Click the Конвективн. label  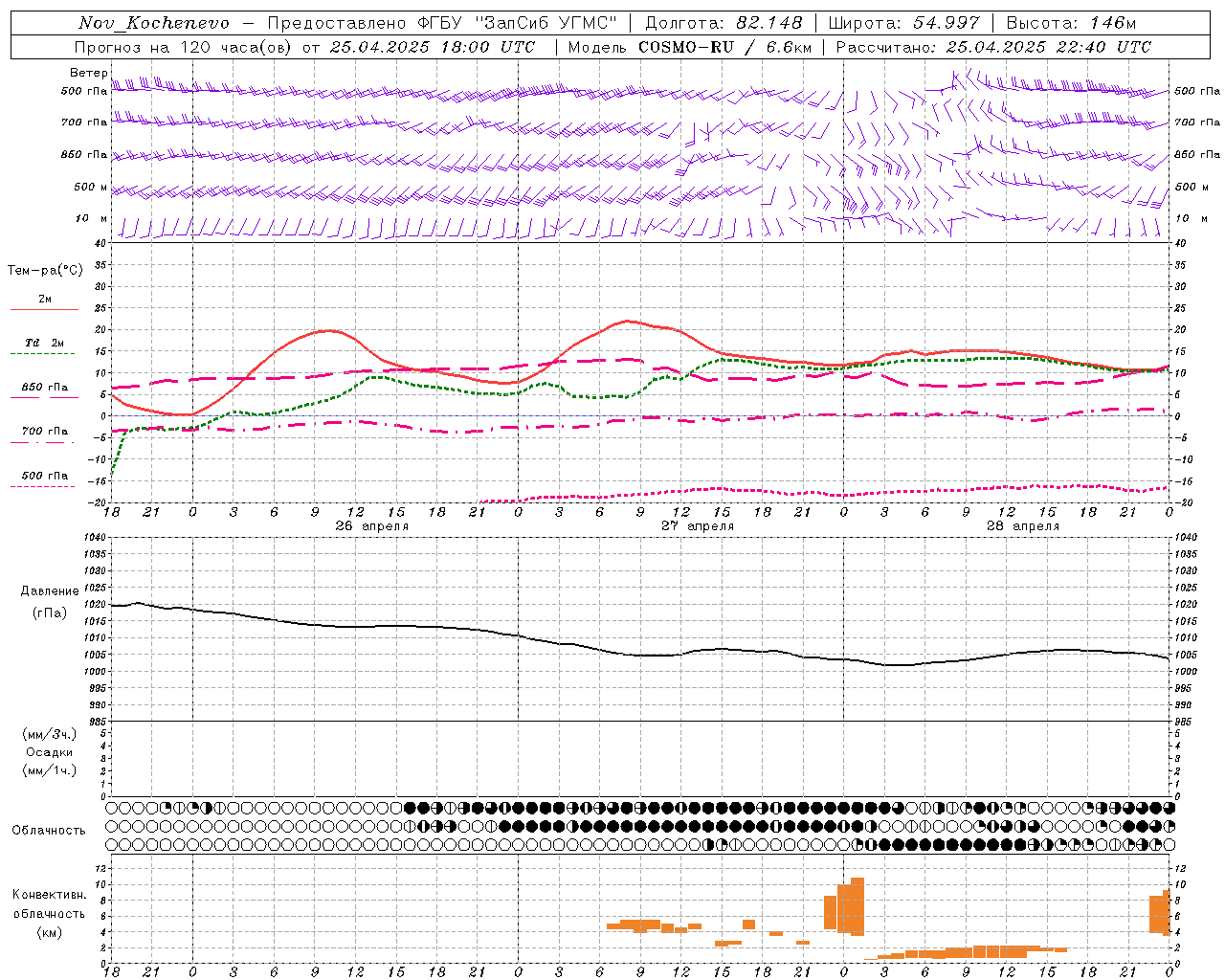[50, 895]
